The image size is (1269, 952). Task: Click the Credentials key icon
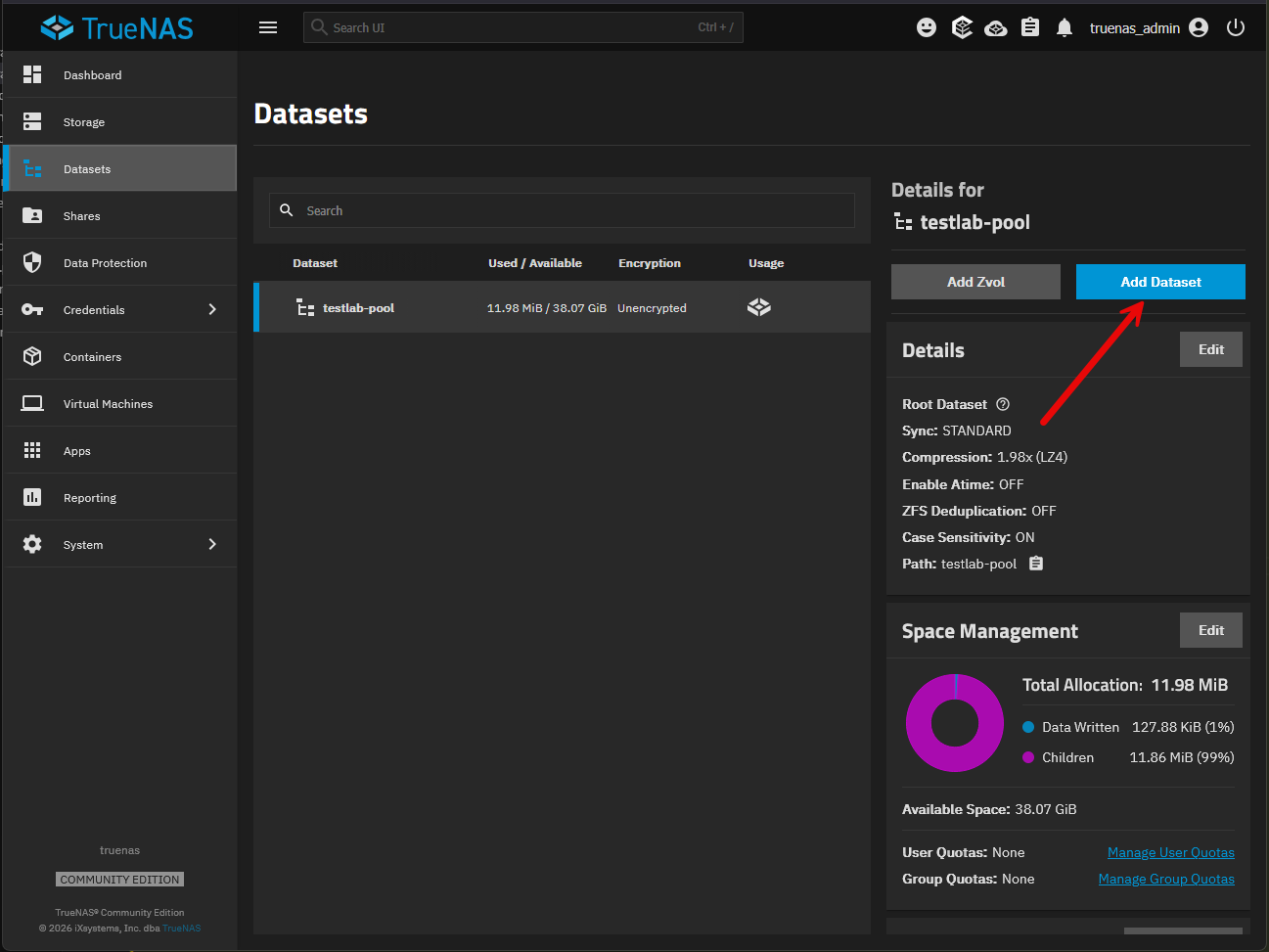pyautogui.click(x=32, y=309)
